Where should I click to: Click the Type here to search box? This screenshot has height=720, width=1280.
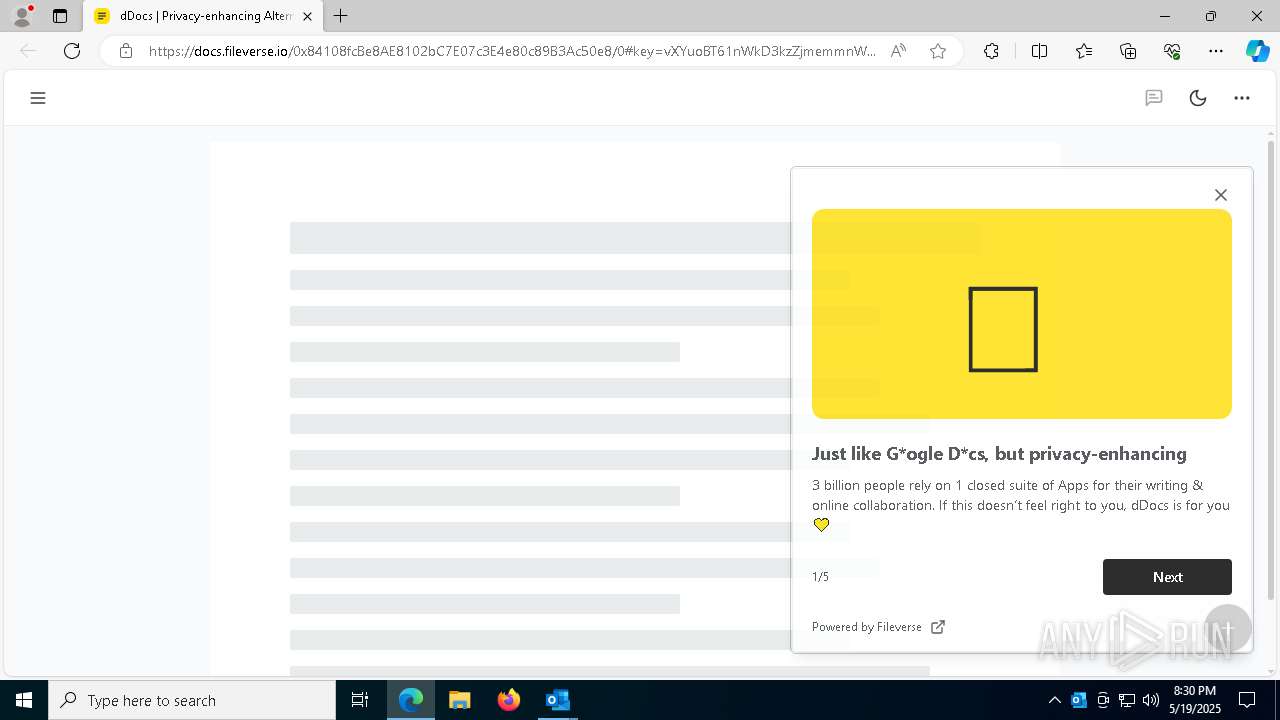click(x=192, y=700)
